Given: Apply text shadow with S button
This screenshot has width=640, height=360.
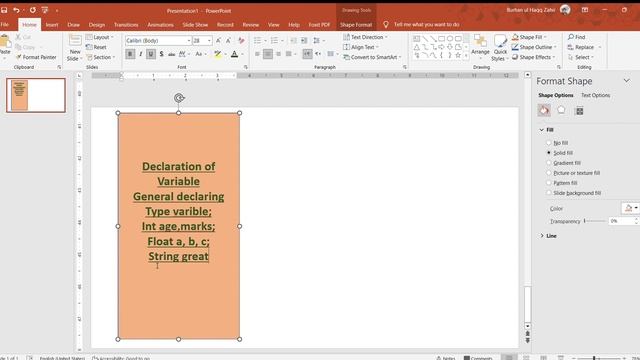Looking at the screenshot, I should point(162,54).
